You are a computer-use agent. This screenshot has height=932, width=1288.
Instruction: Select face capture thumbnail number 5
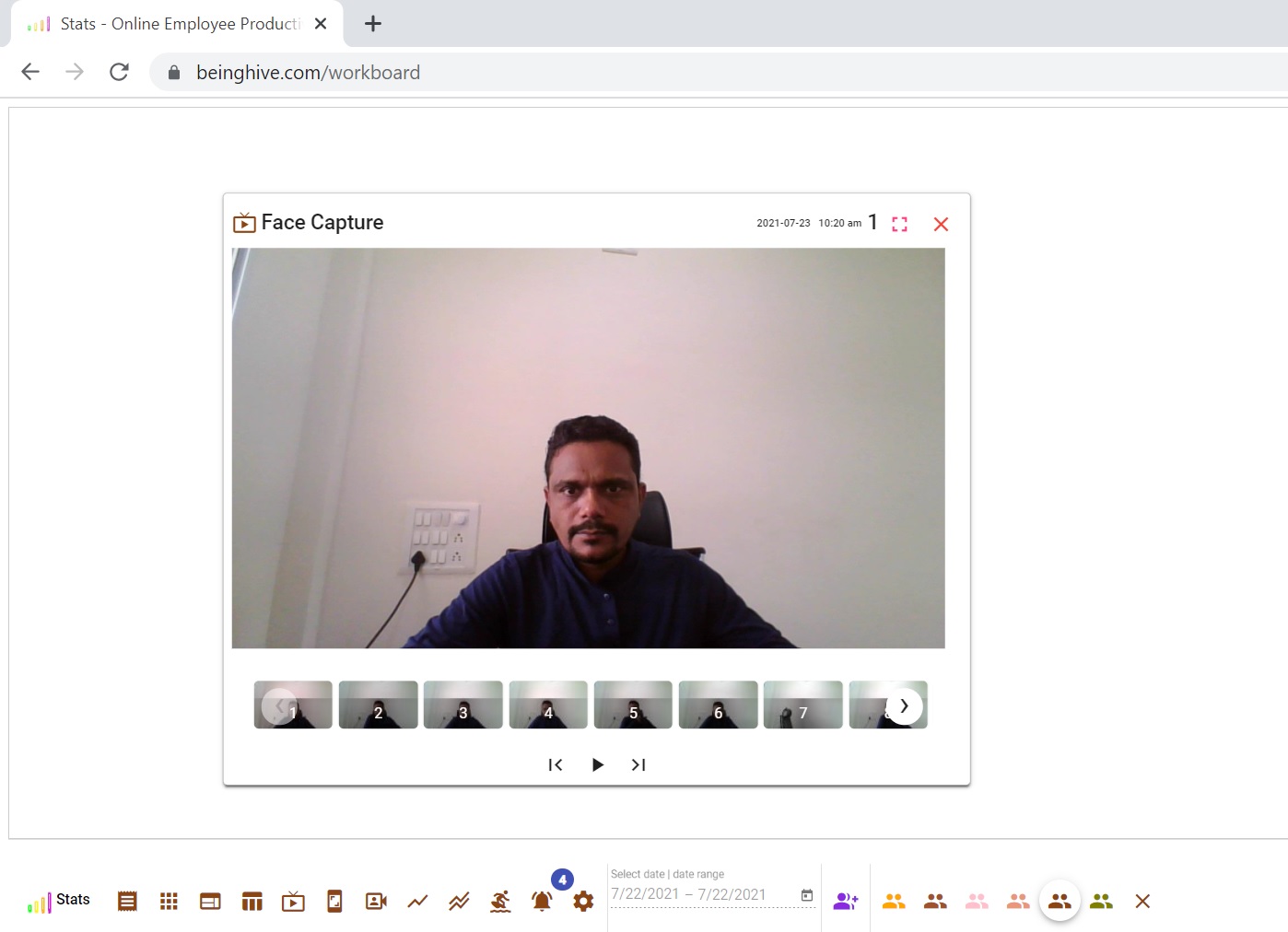click(x=633, y=705)
